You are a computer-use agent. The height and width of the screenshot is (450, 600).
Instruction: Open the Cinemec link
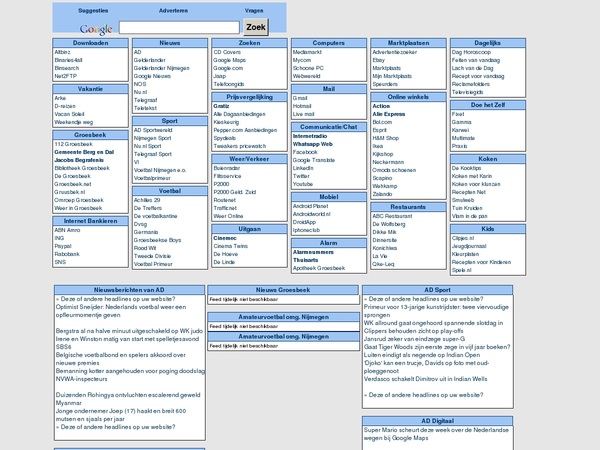(225, 238)
